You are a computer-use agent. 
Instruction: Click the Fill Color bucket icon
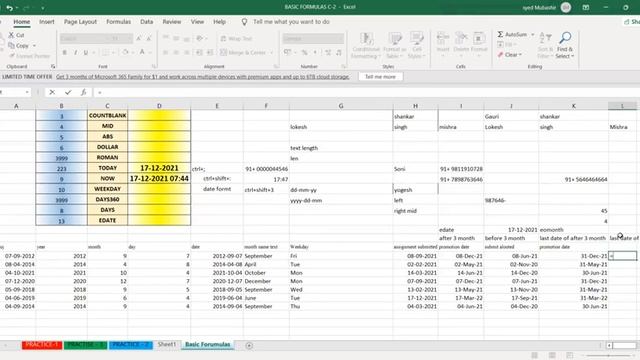(x=125, y=52)
